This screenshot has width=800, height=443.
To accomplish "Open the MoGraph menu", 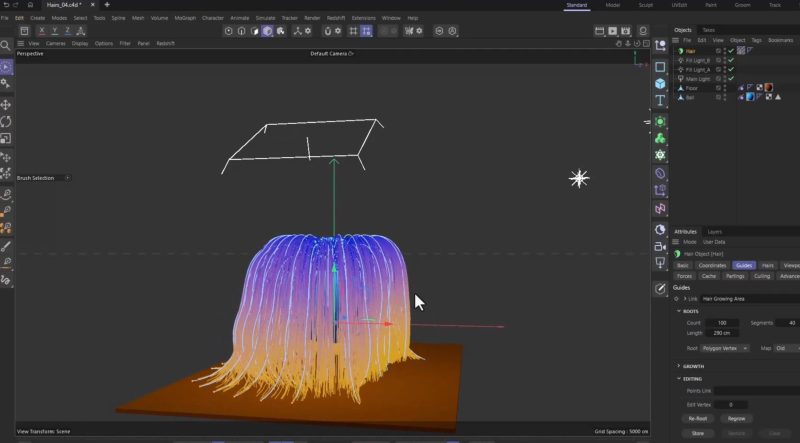I will point(185,18).
